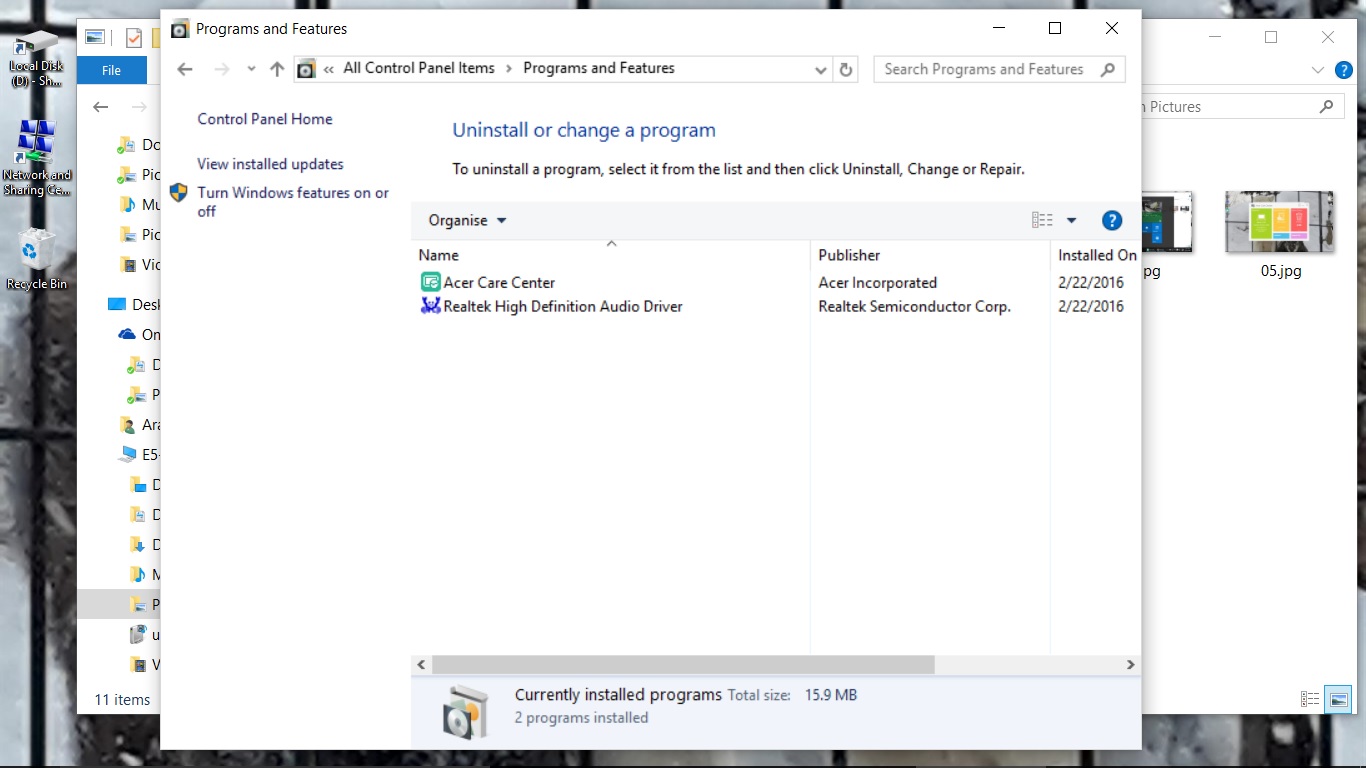Click the magnifier in Search Programs and Features
Image resolution: width=1366 pixels, height=768 pixels.
point(1107,69)
